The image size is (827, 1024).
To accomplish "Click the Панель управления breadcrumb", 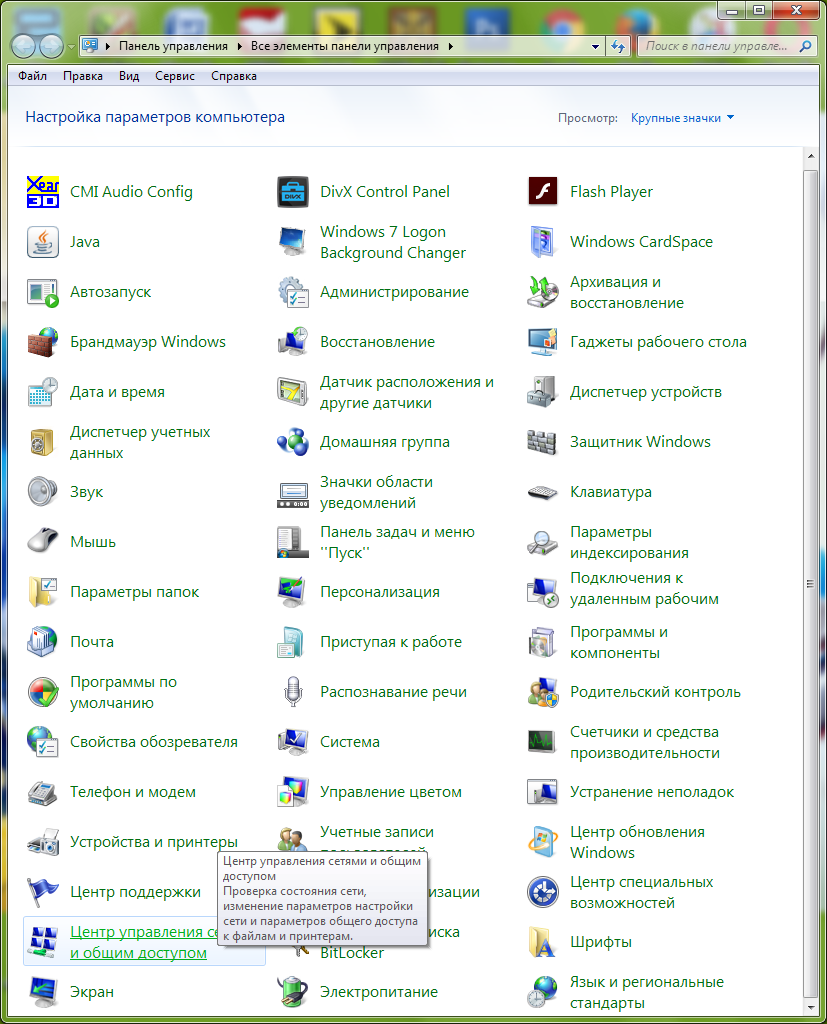I will [173, 46].
